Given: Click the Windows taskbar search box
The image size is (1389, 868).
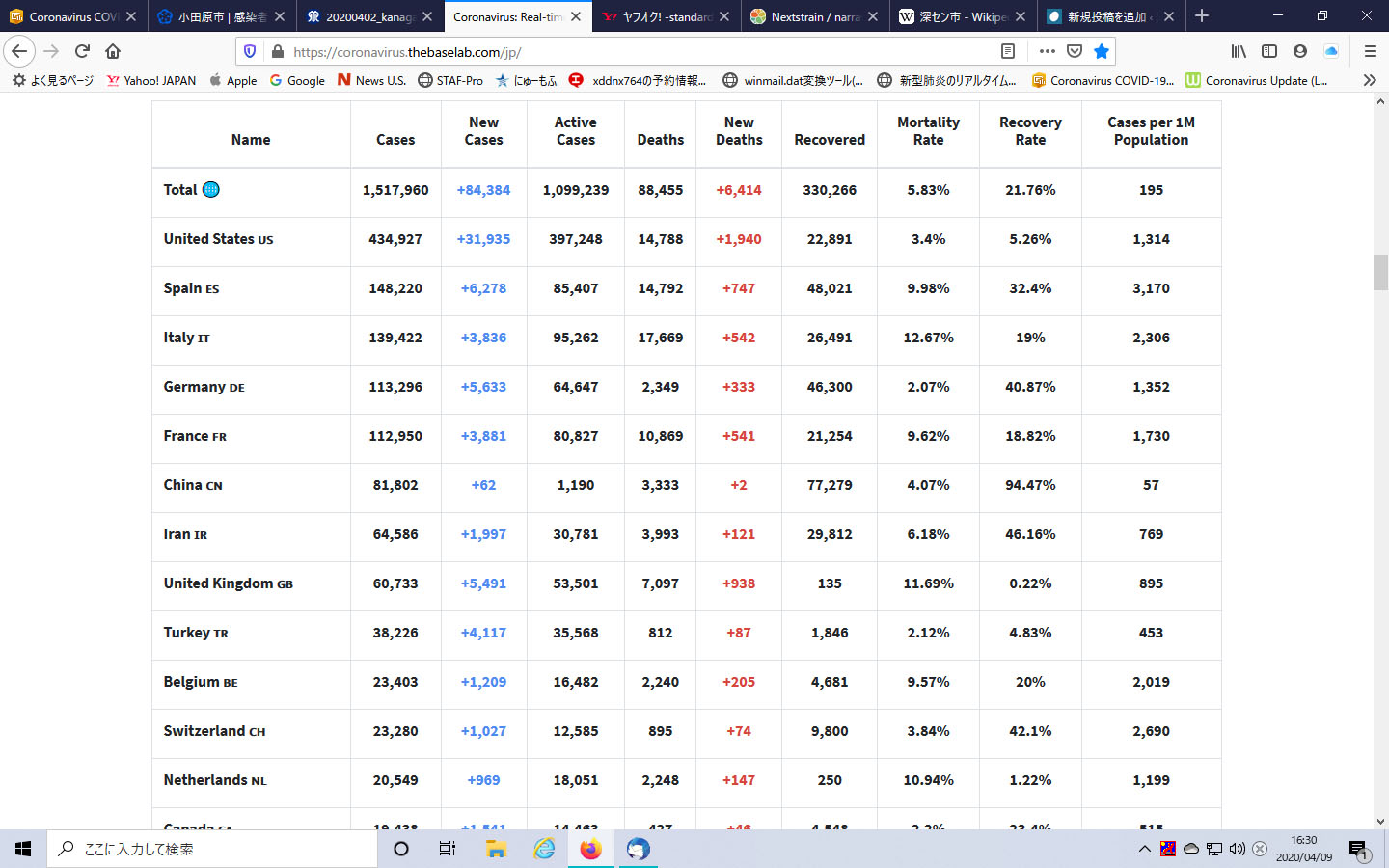Looking at the screenshot, I should point(212,849).
